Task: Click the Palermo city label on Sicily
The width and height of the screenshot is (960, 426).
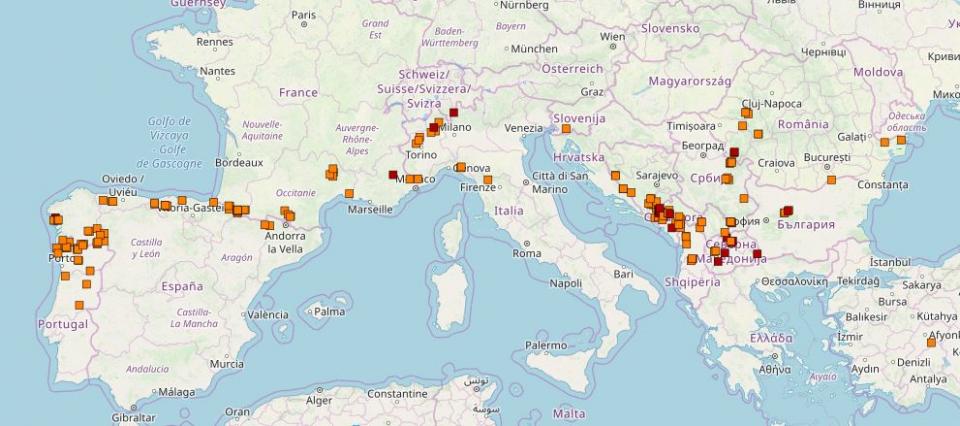Action: point(546,346)
